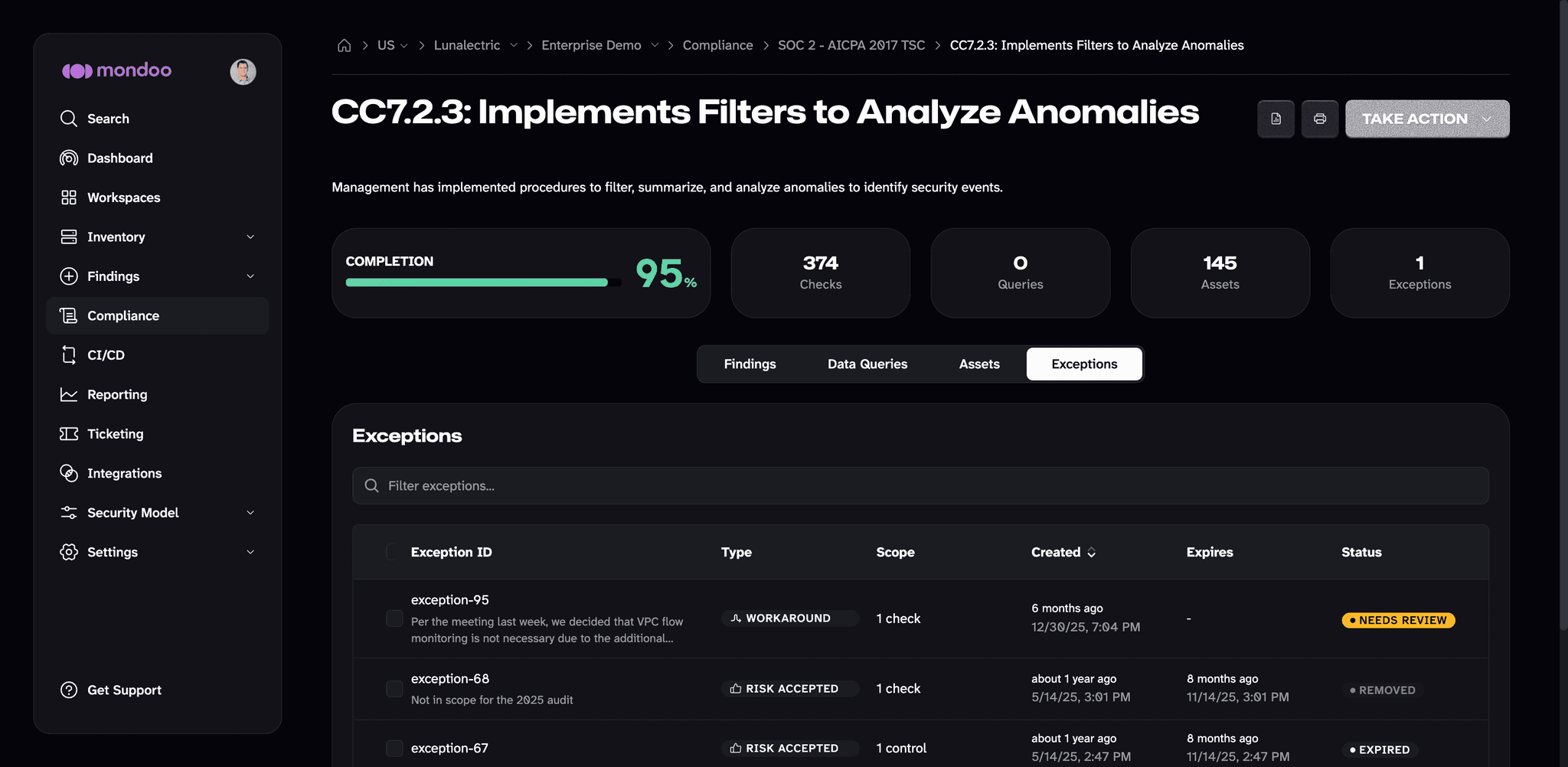Click the NEEDS REVIEW status badge

[1398, 620]
